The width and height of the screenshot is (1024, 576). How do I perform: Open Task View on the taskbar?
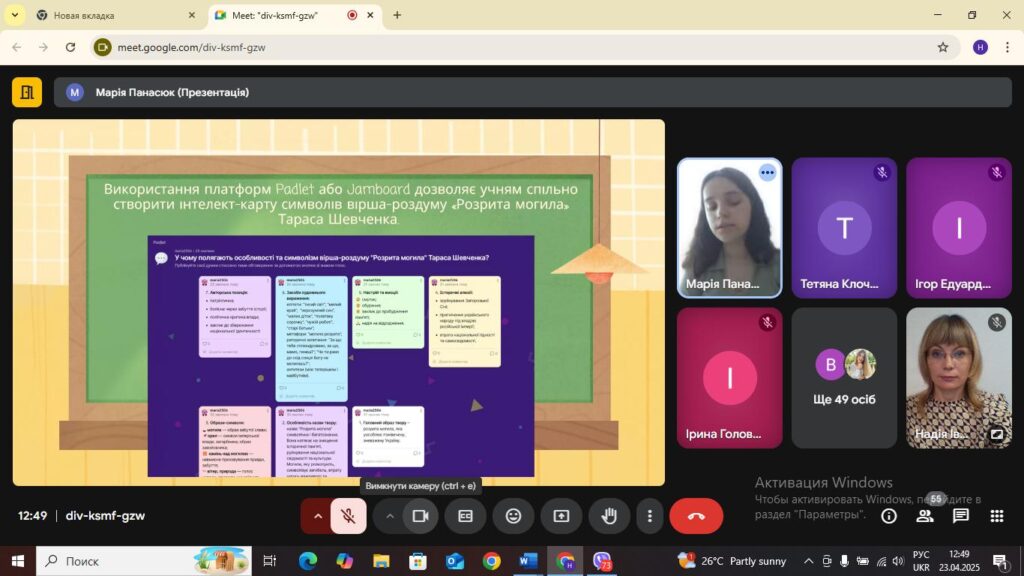coord(269,561)
